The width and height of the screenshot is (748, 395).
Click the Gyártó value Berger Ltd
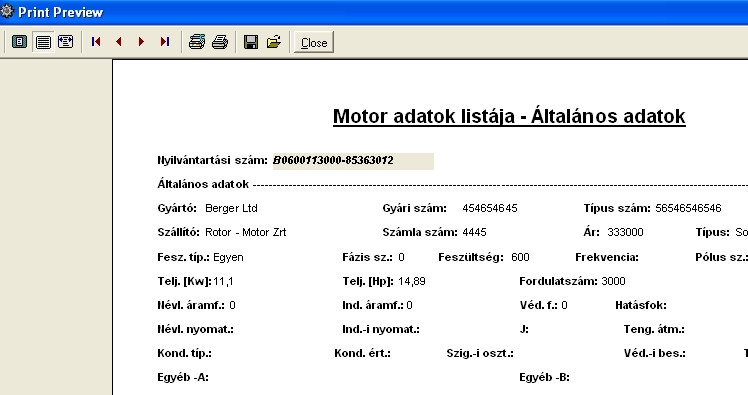click(x=231, y=208)
